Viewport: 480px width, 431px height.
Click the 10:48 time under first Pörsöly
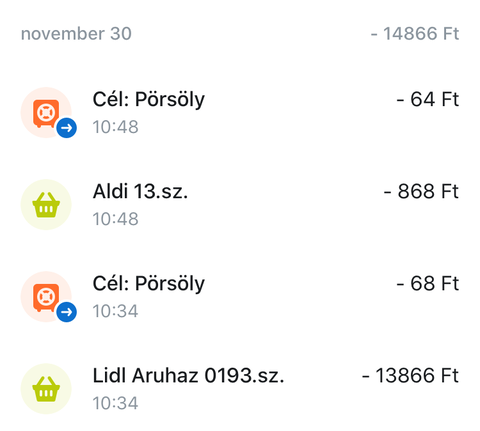point(115,127)
